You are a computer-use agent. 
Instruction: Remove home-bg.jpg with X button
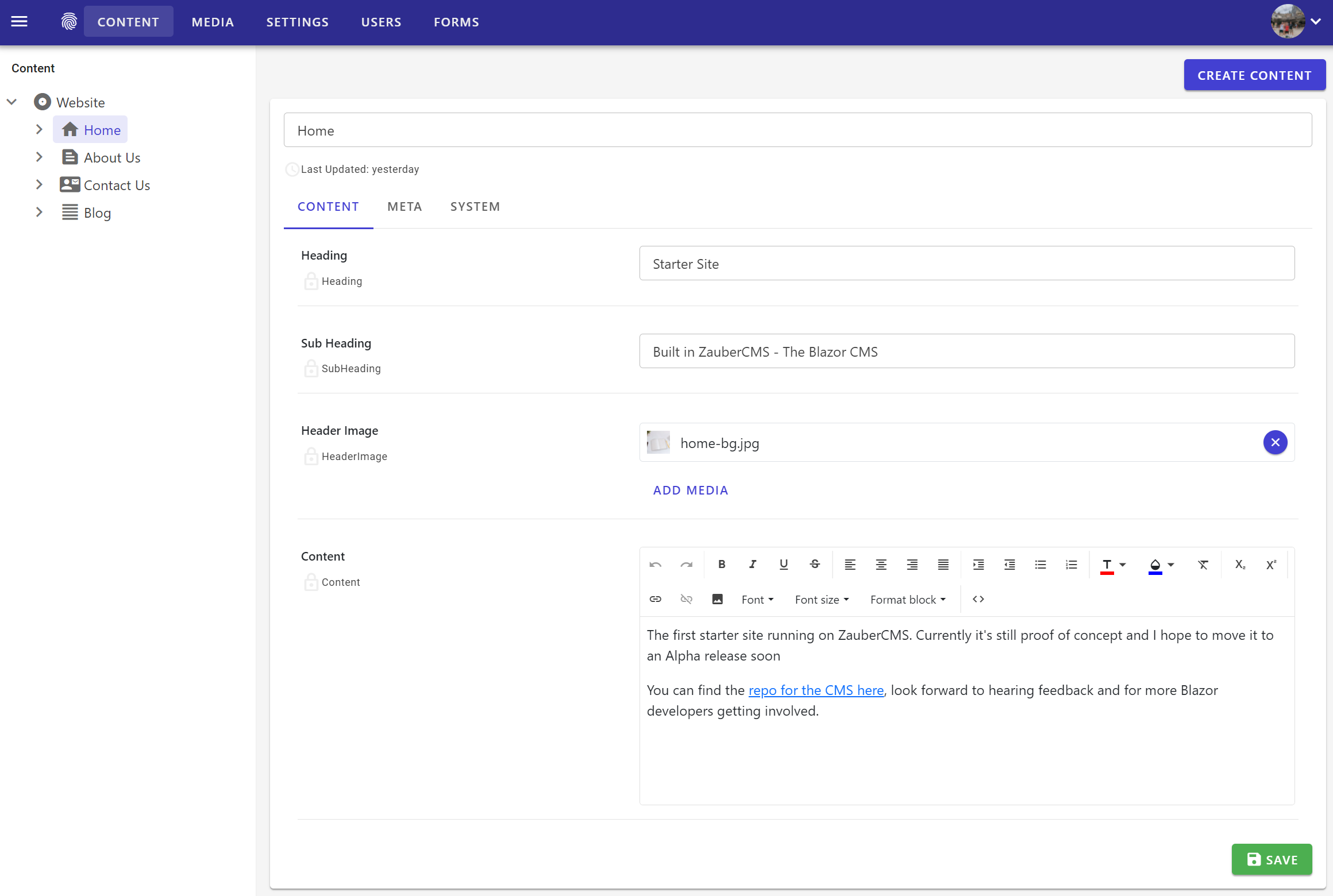coord(1275,442)
